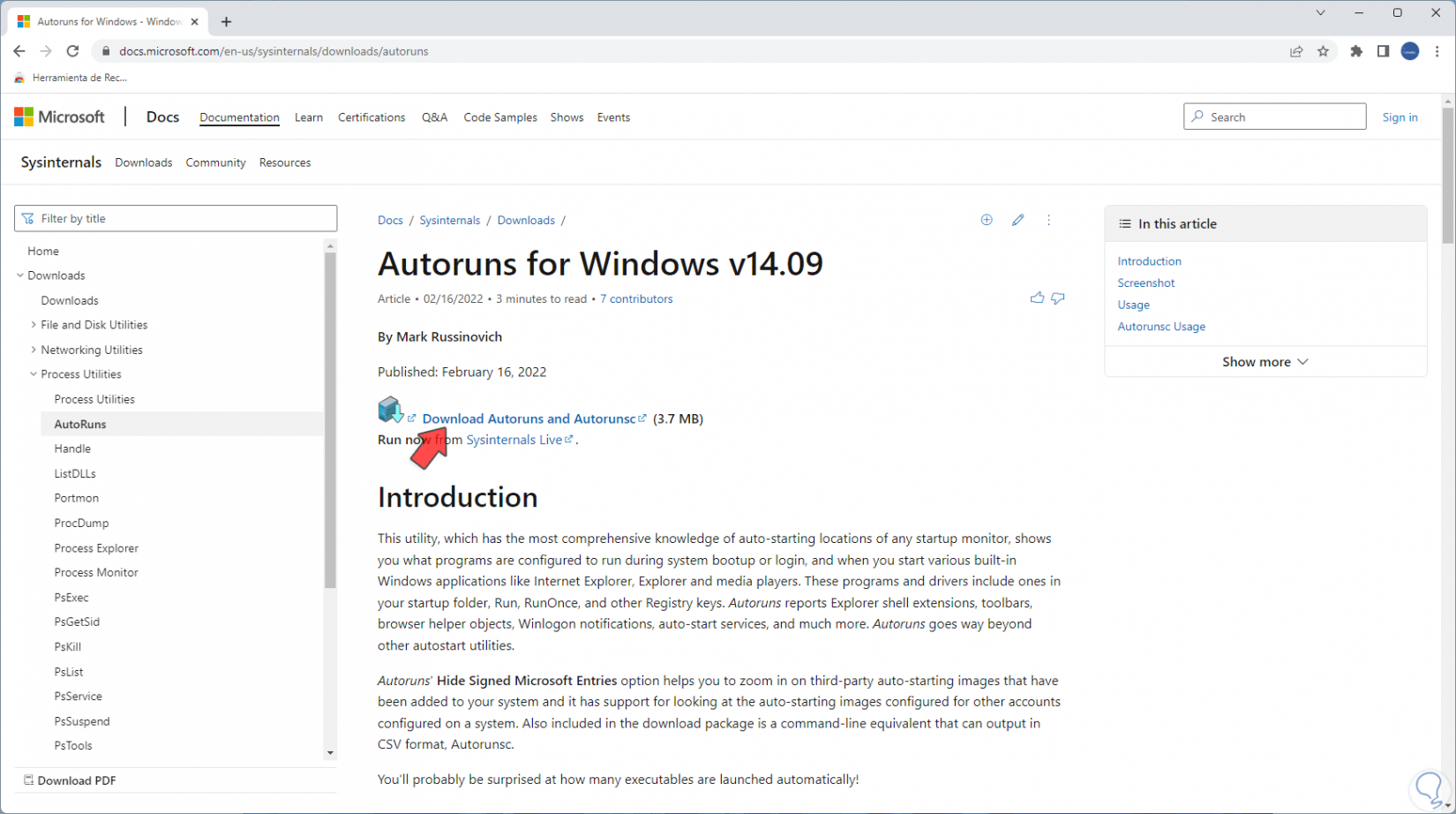Expand the Networking Utilities section
Viewport: 1456px width, 814px height.
click(x=34, y=350)
